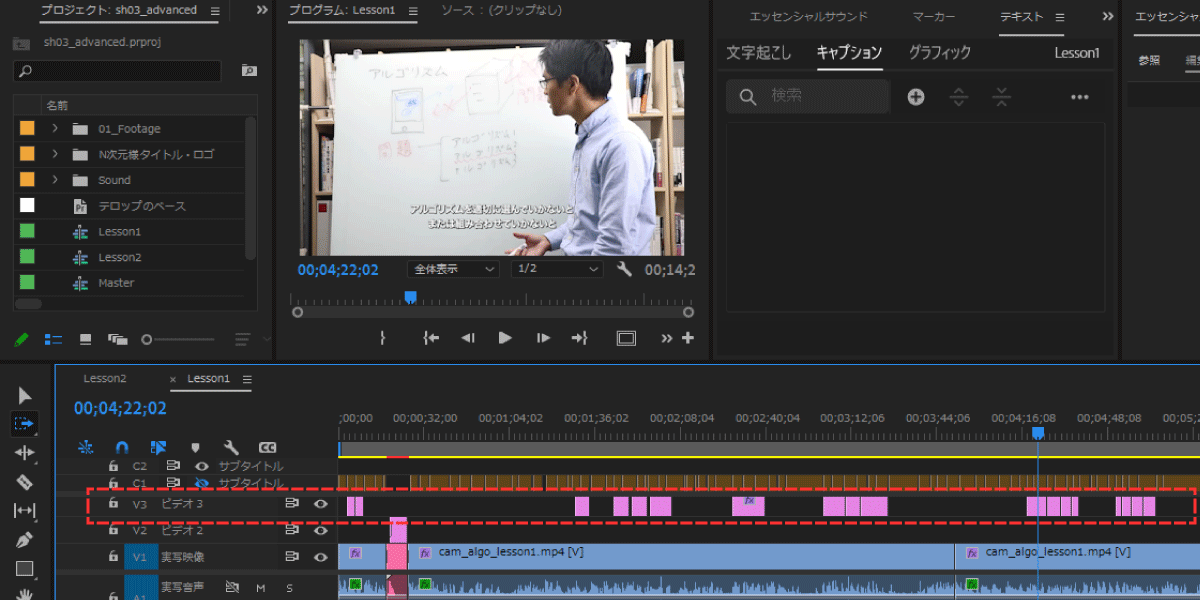Screen dimensions: 1200x600
Task: Toggle linked selection in timeline
Action: click(158, 447)
